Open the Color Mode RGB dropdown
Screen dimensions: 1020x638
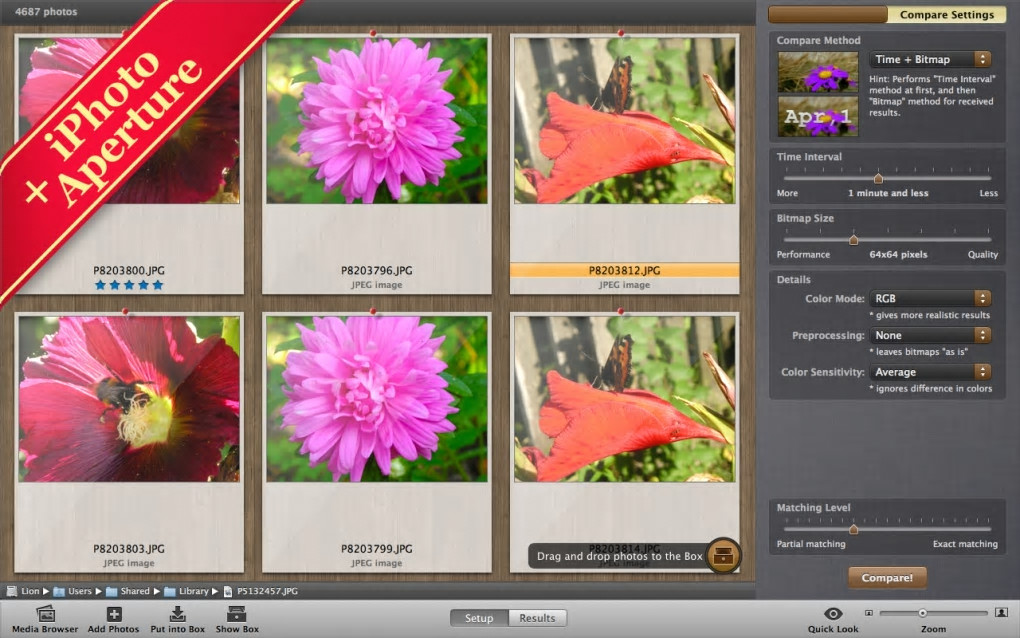click(x=930, y=299)
